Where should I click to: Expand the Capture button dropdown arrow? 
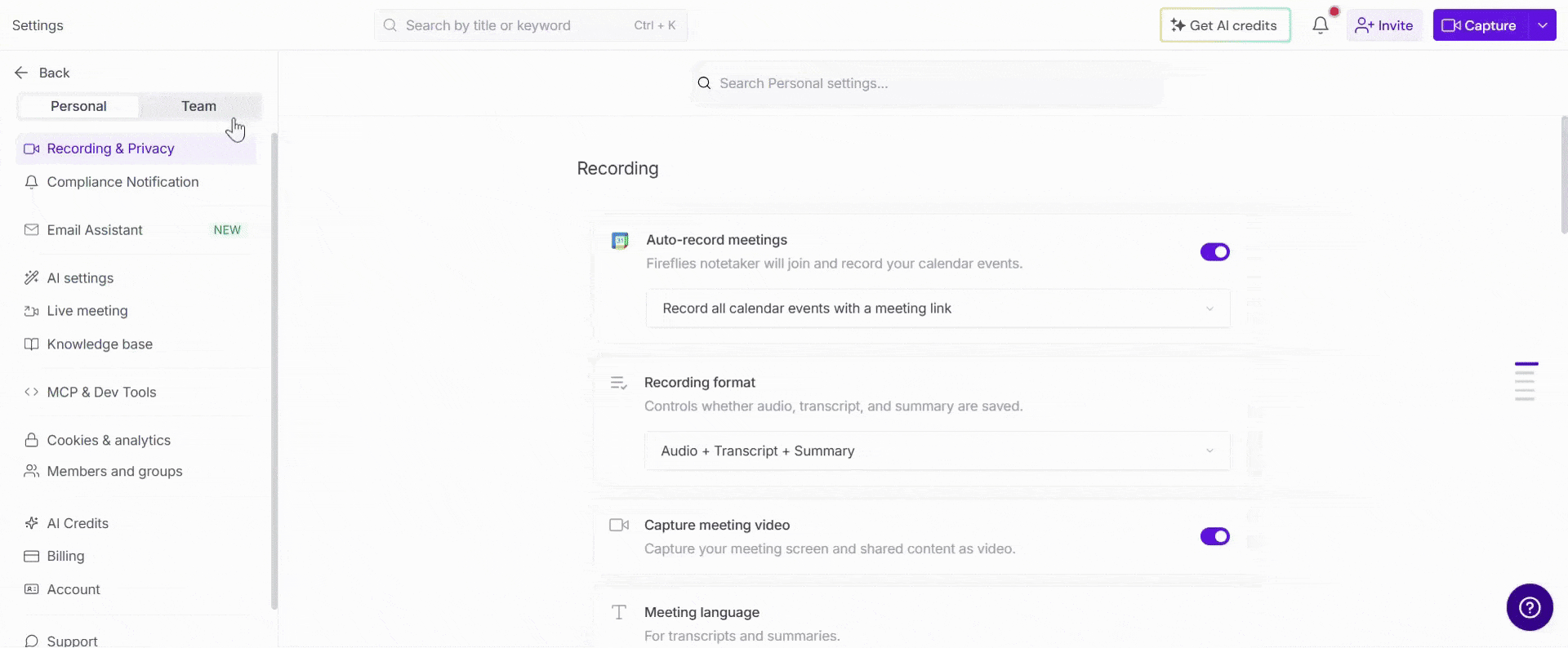[x=1542, y=25]
